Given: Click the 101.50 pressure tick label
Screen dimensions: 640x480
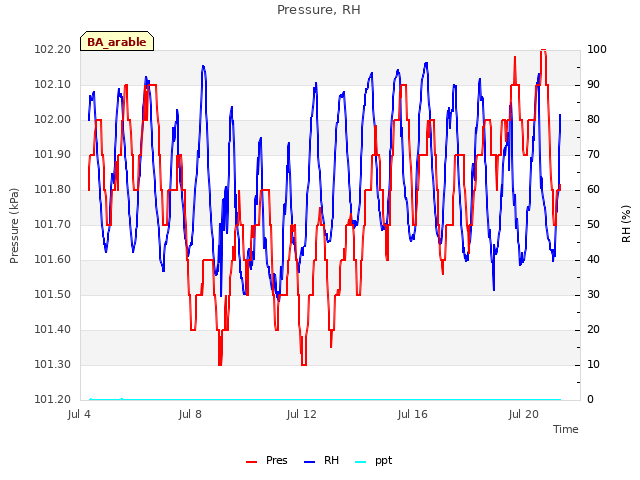Looking at the screenshot, I should 52,295.
